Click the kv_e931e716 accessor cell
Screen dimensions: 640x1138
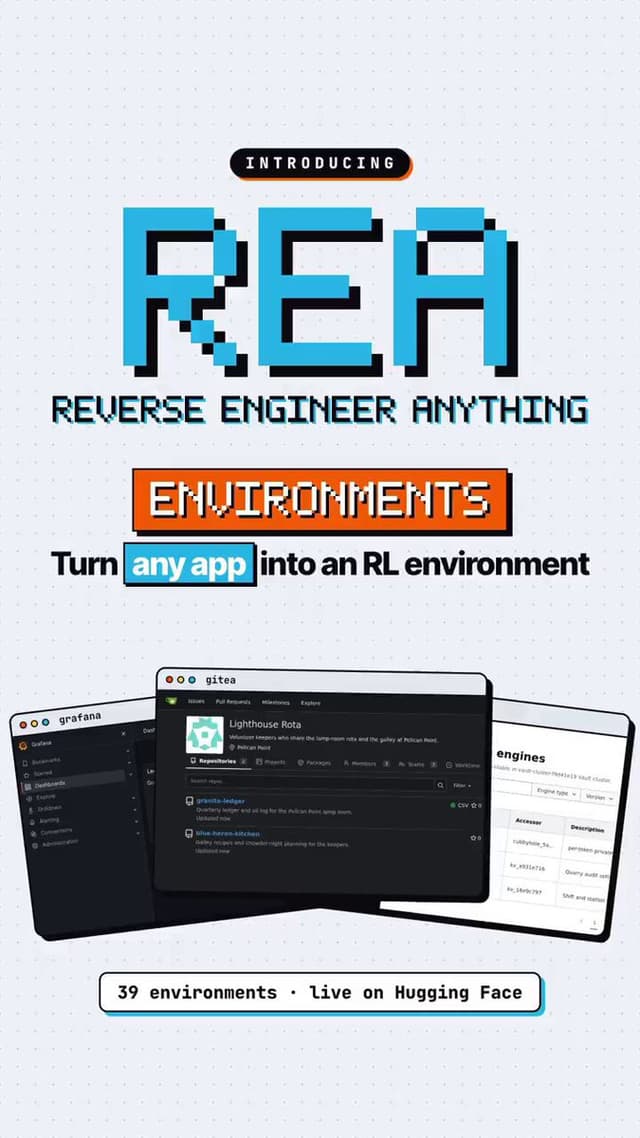click(x=528, y=867)
